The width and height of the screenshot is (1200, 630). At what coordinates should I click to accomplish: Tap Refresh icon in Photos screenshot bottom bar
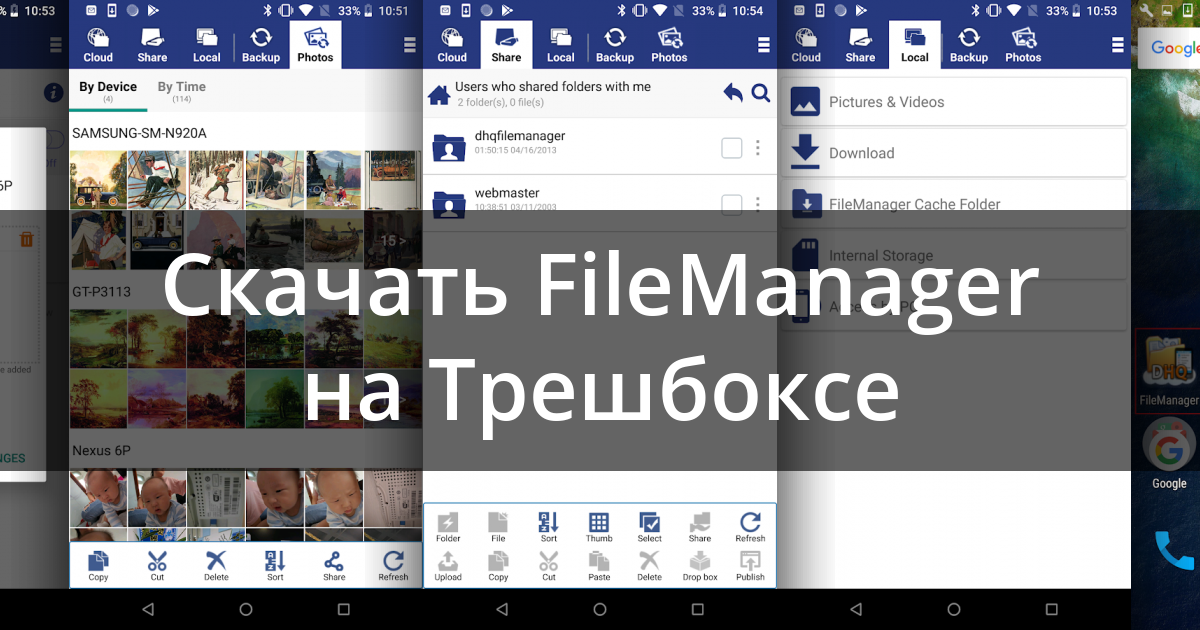[x=393, y=565]
